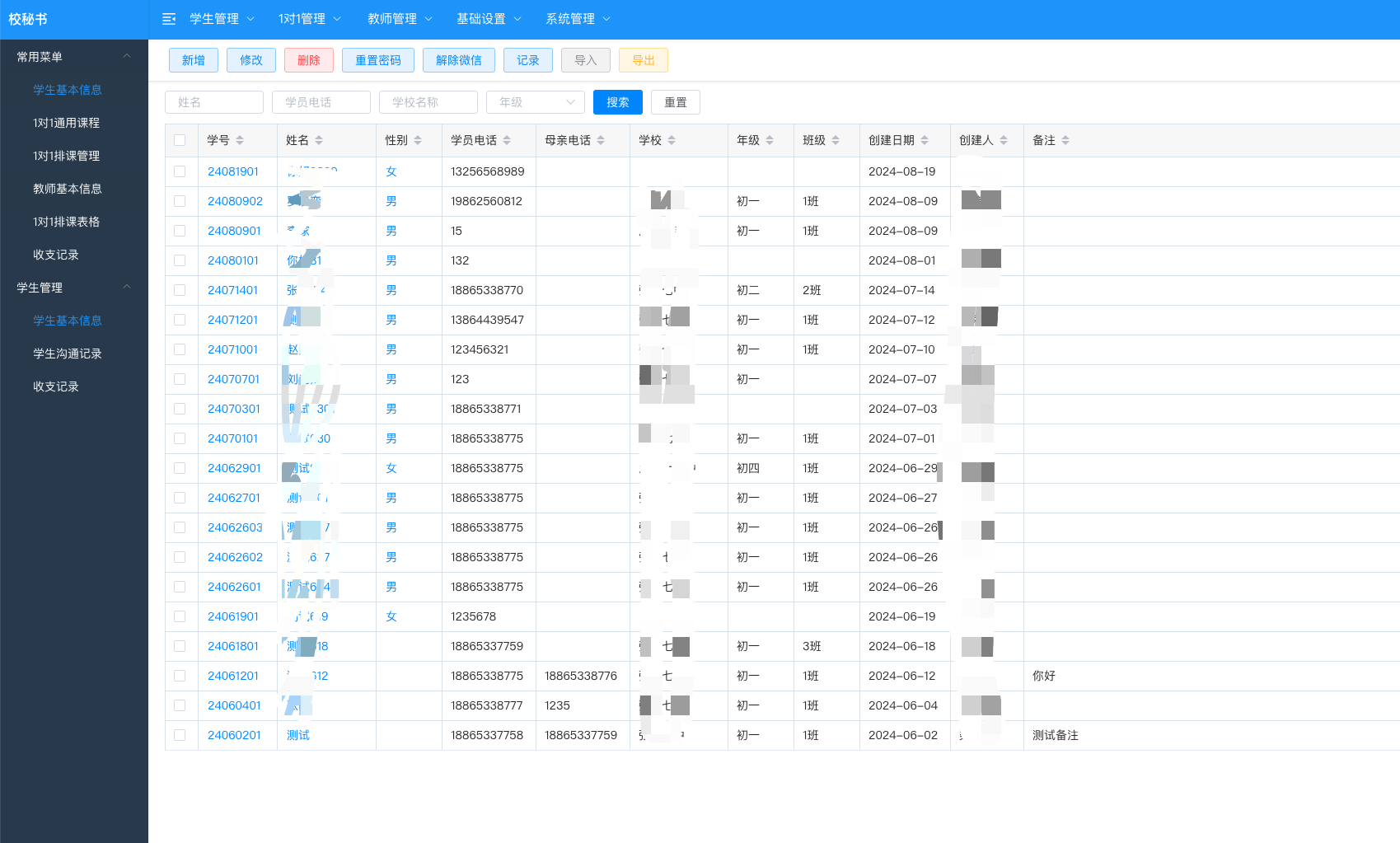Open 1对1排课表格 in sidebar
1400x843 pixels.
click(66, 222)
